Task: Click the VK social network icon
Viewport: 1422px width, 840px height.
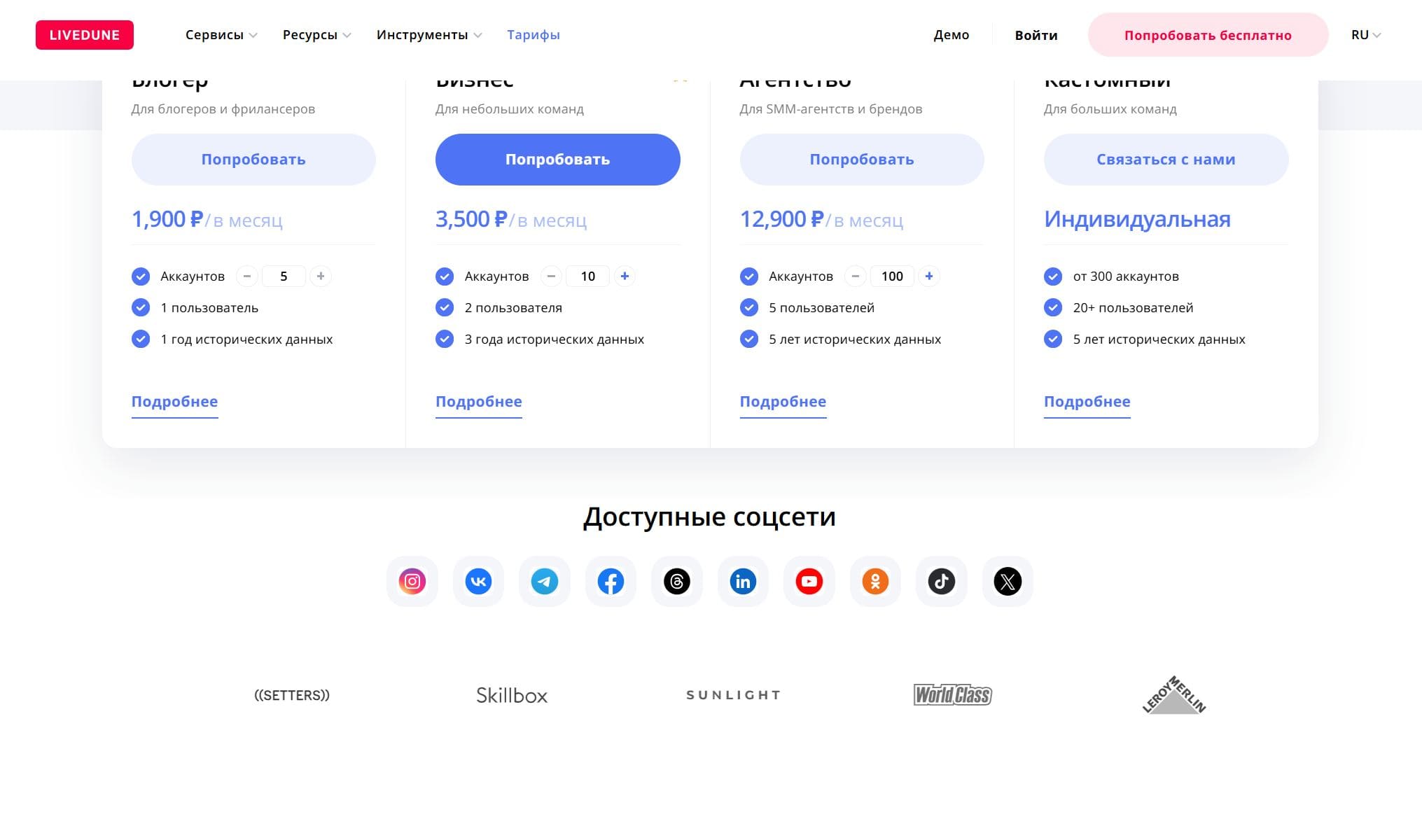Action: 478,582
